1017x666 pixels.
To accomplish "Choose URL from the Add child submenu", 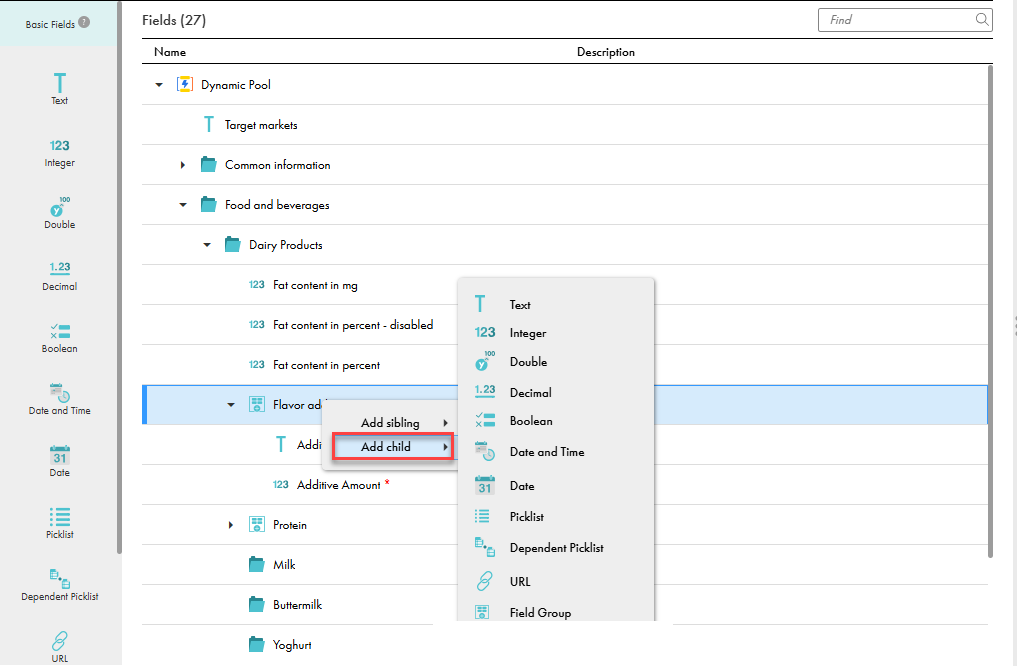I will pos(556,582).
